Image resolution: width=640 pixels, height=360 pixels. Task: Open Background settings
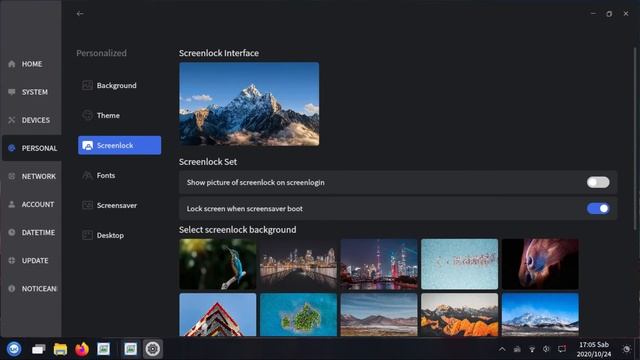point(119,85)
